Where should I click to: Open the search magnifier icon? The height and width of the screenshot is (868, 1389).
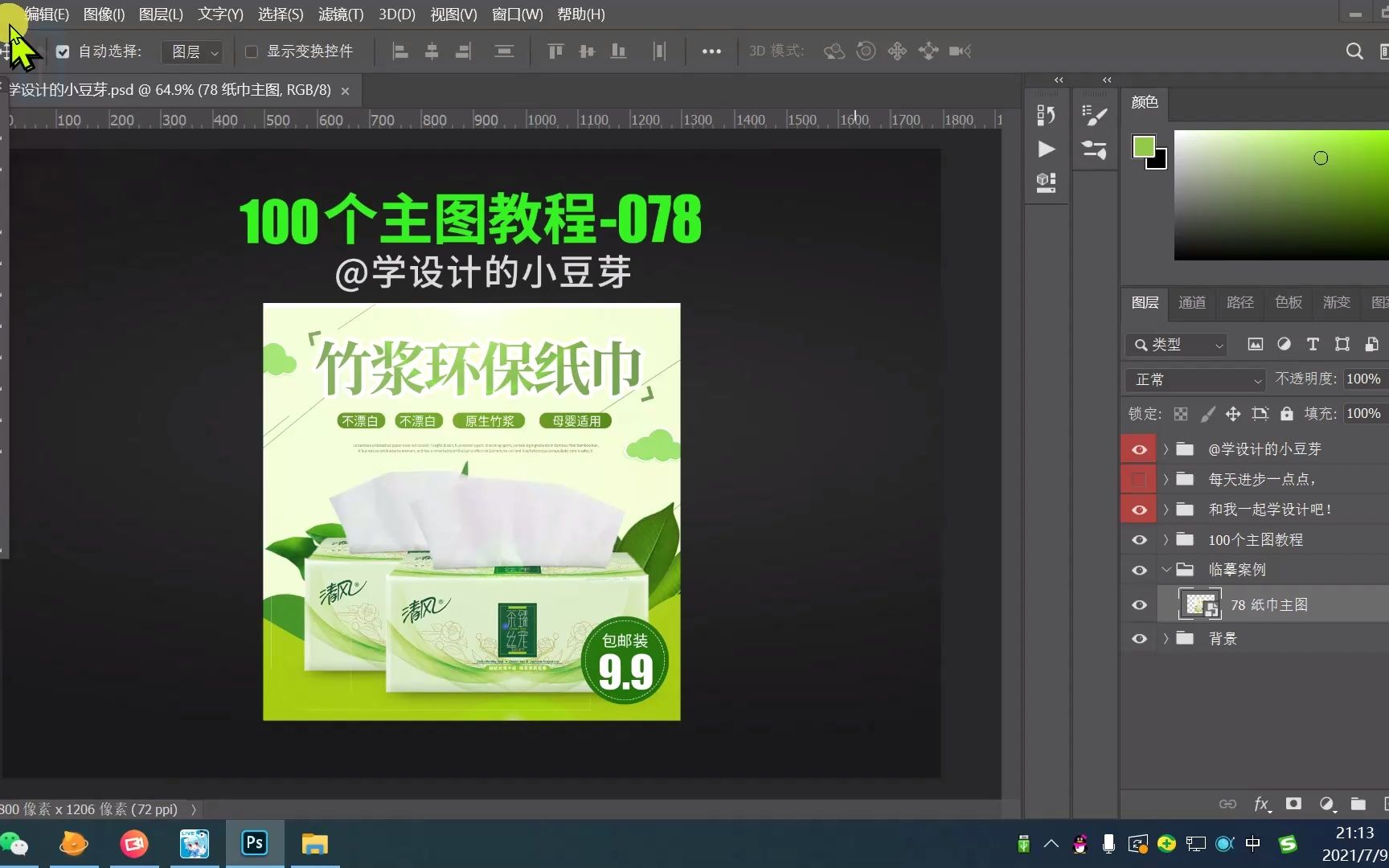(1354, 51)
